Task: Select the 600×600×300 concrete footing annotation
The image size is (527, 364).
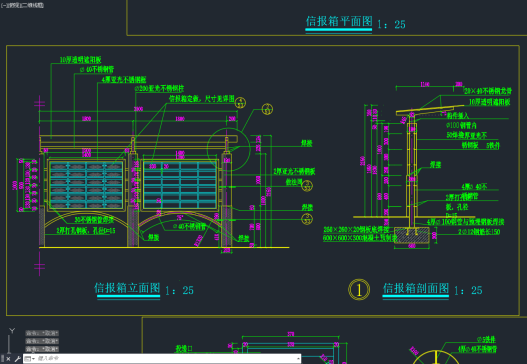Action: click(360, 238)
